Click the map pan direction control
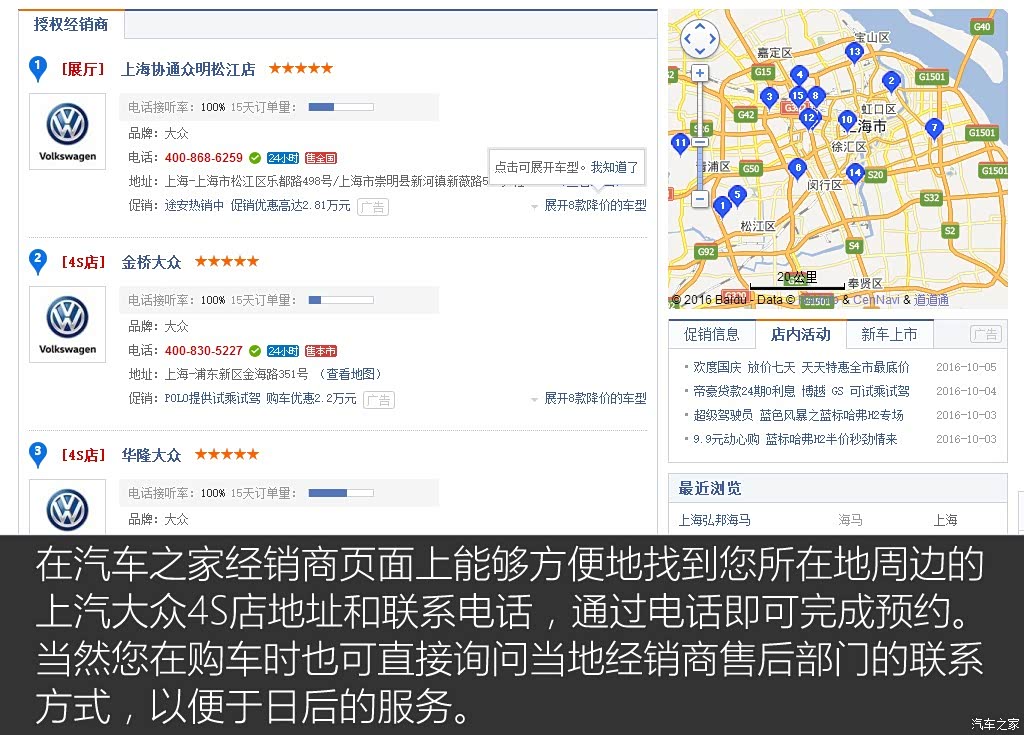 [x=699, y=38]
